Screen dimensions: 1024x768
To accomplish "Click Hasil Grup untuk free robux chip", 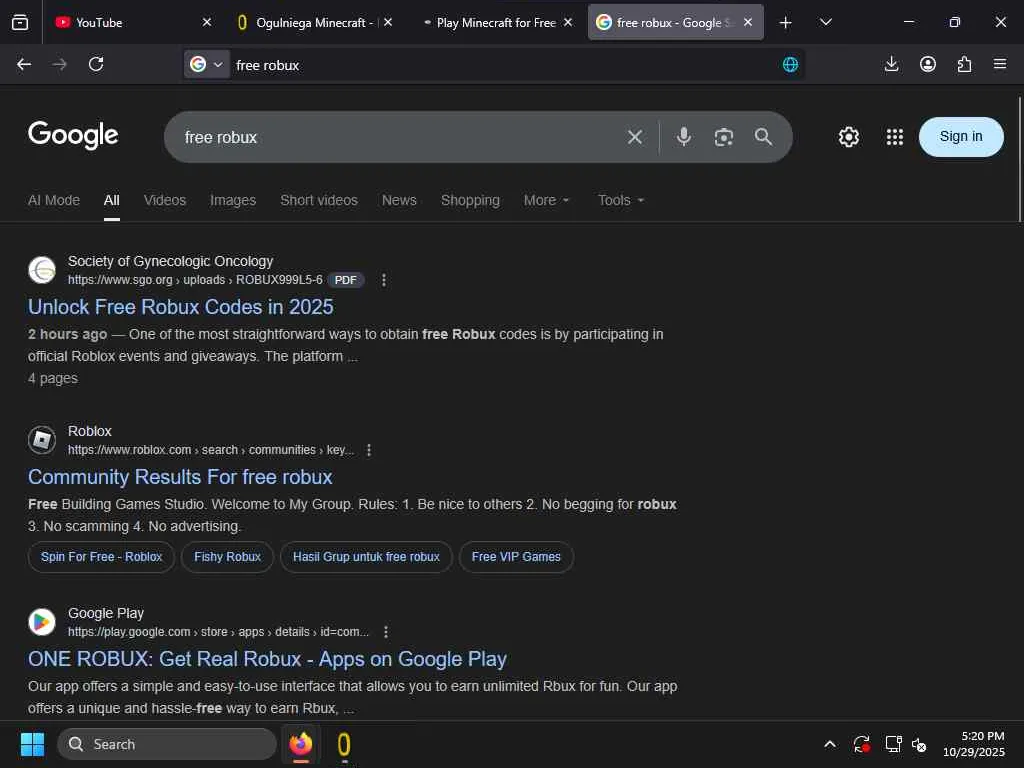I will (x=366, y=557).
